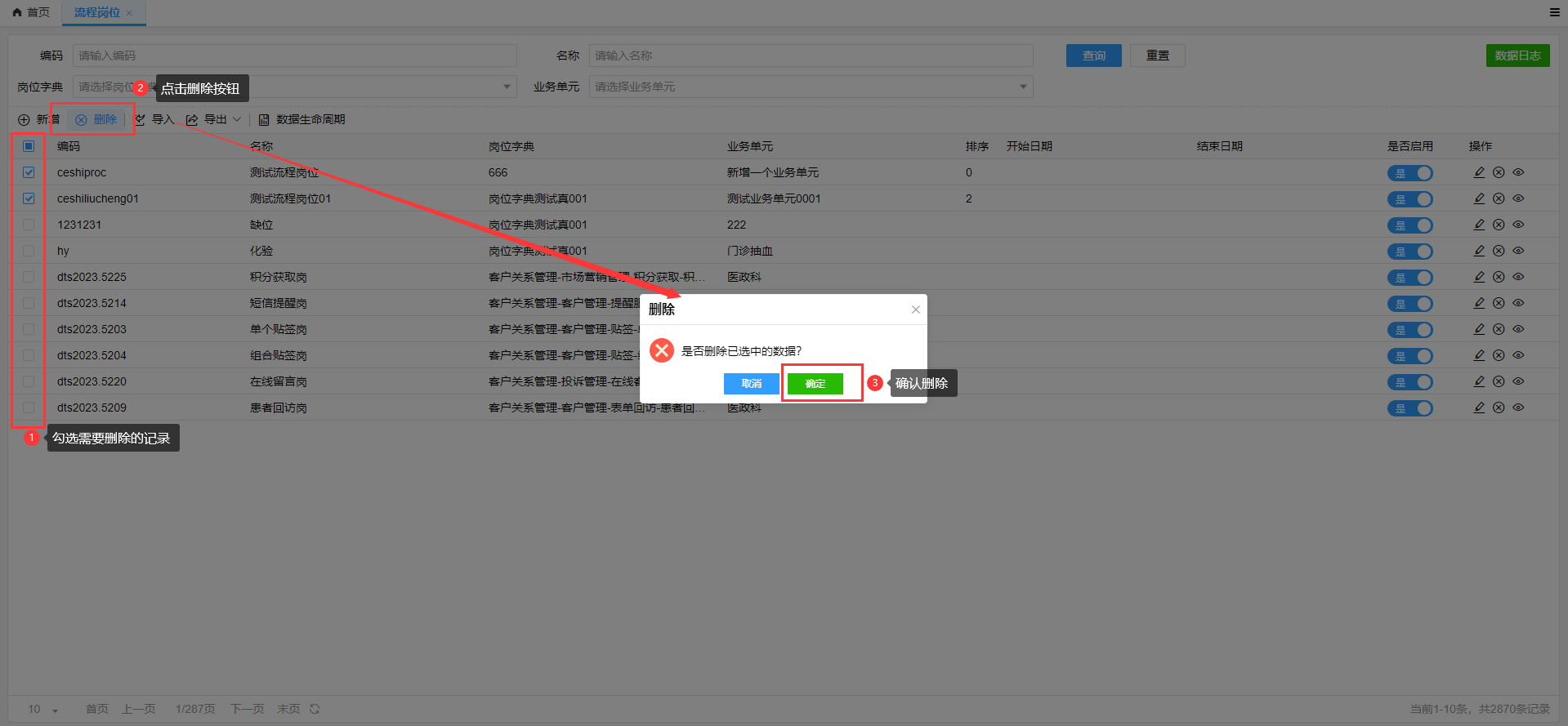Toggle enabled switch for ceshiliucheng01

1410,199
